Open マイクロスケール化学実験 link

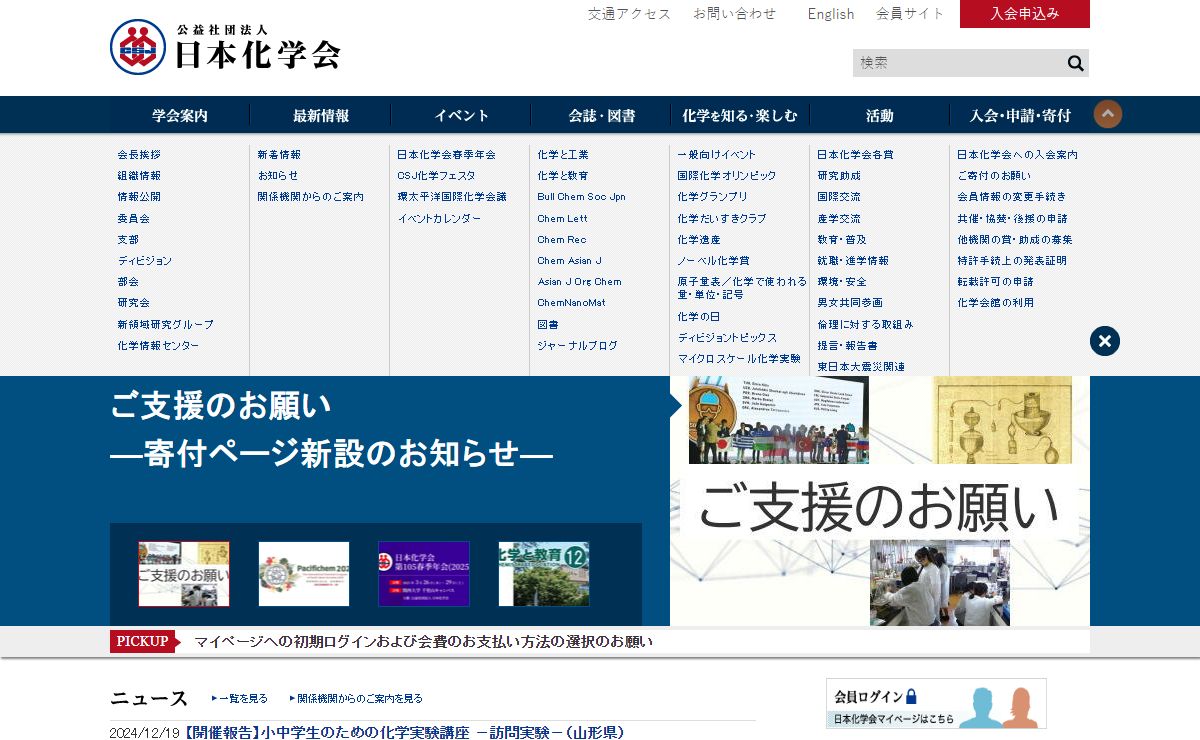[739, 359]
